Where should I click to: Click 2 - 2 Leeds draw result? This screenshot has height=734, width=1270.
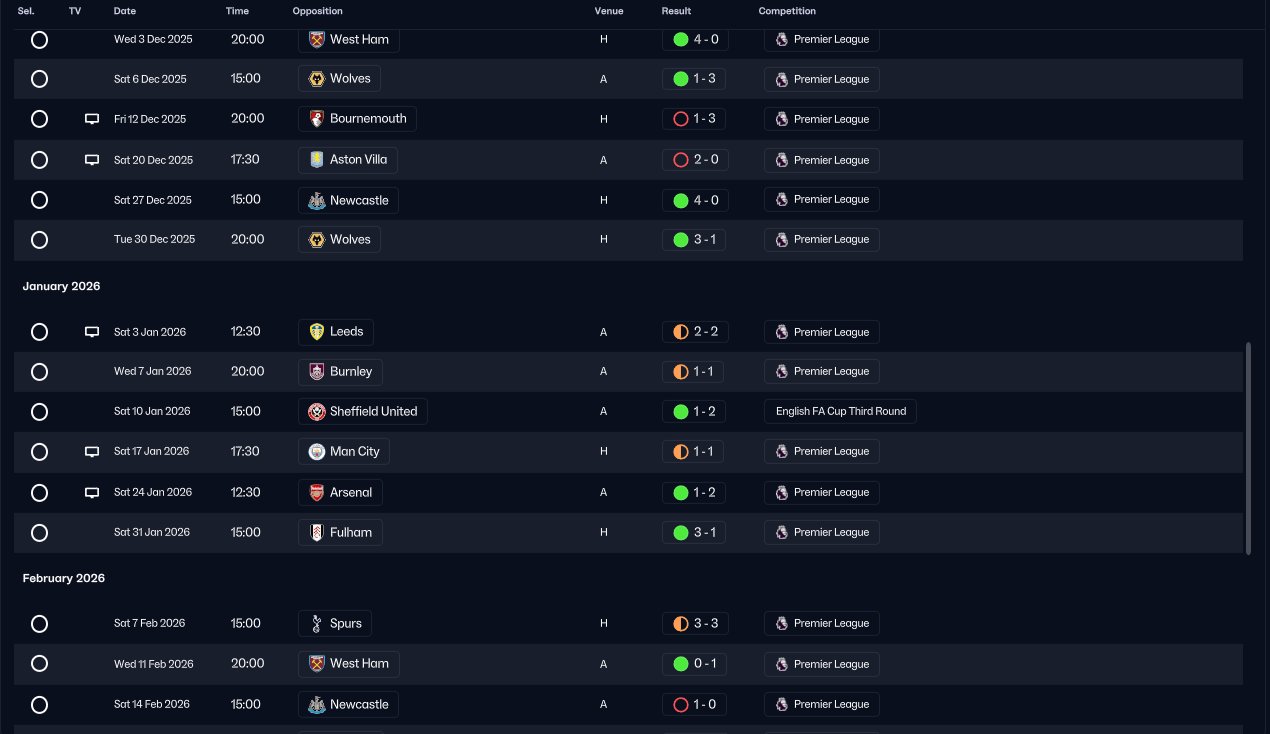click(x=695, y=332)
